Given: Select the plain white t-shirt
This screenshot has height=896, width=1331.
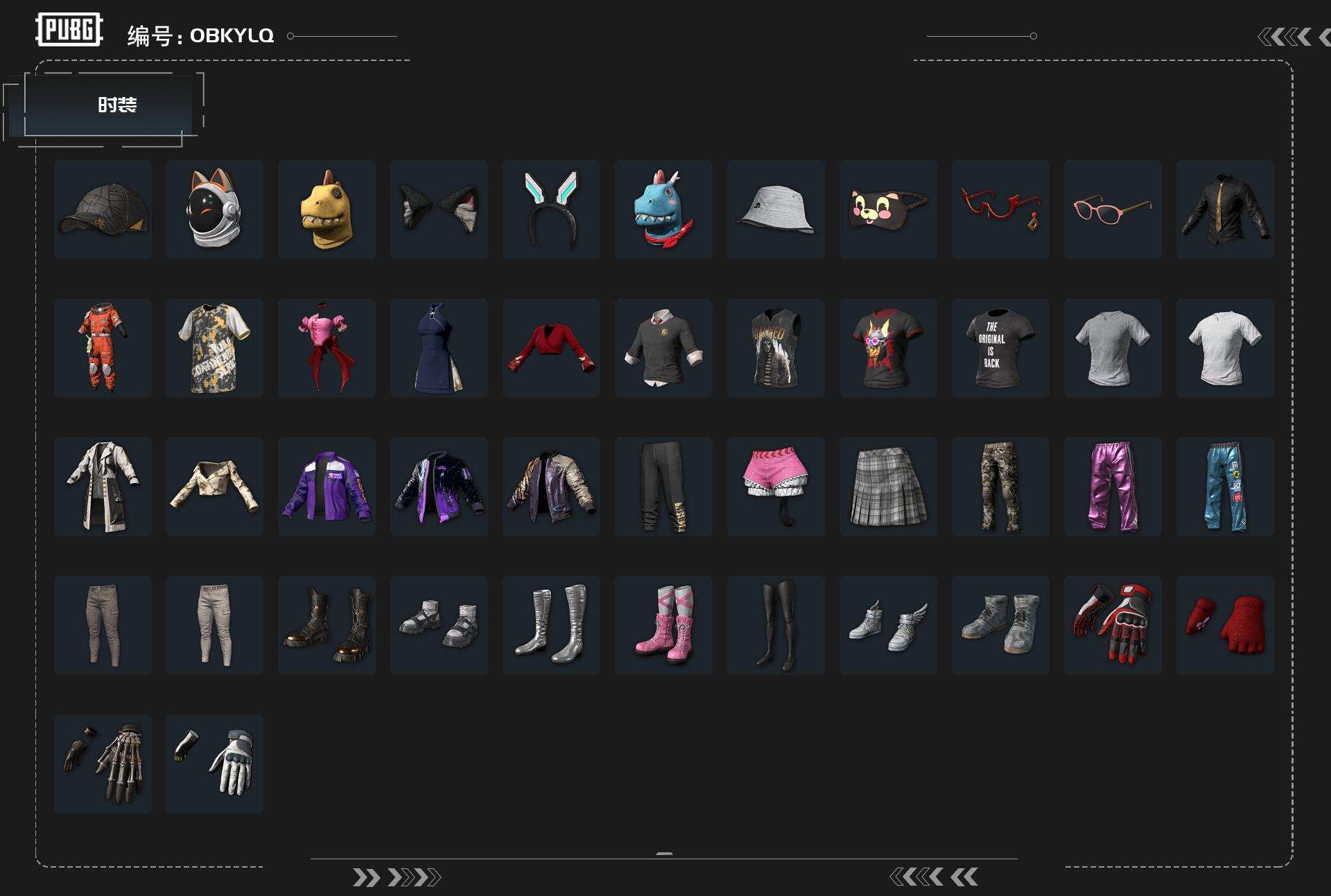Looking at the screenshot, I should (x=1225, y=348).
